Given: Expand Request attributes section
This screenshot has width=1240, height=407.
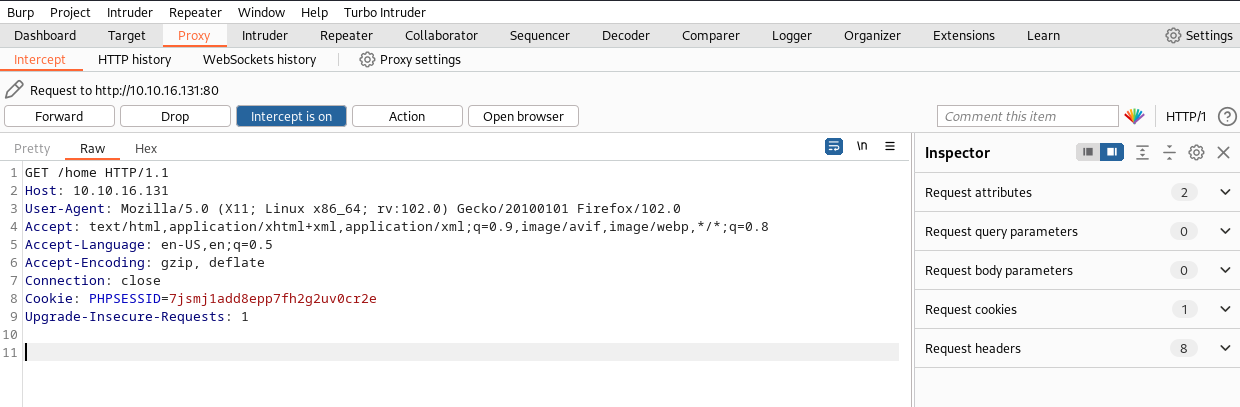Looking at the screenshot, I should (x=1226, y=192).
